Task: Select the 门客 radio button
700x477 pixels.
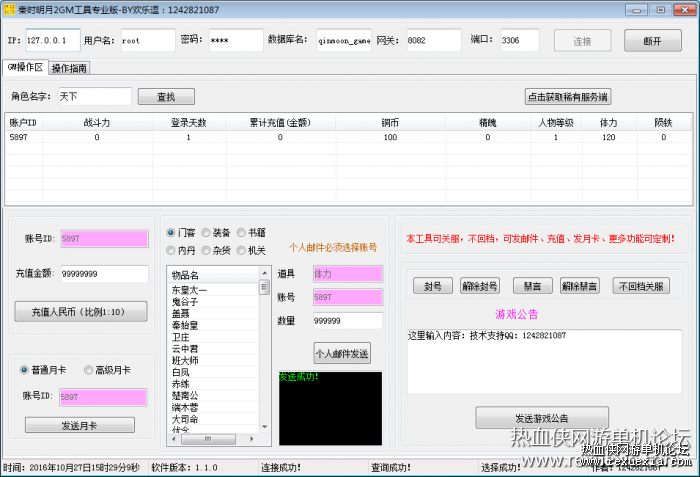Action: 181,233
